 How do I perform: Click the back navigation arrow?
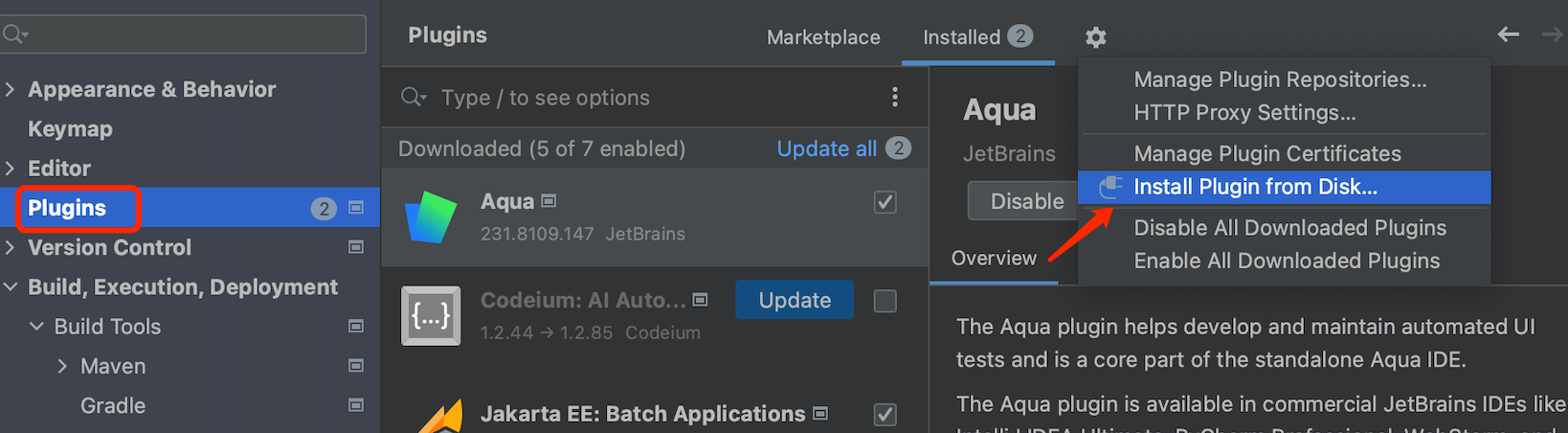(x=1509, y=34)
